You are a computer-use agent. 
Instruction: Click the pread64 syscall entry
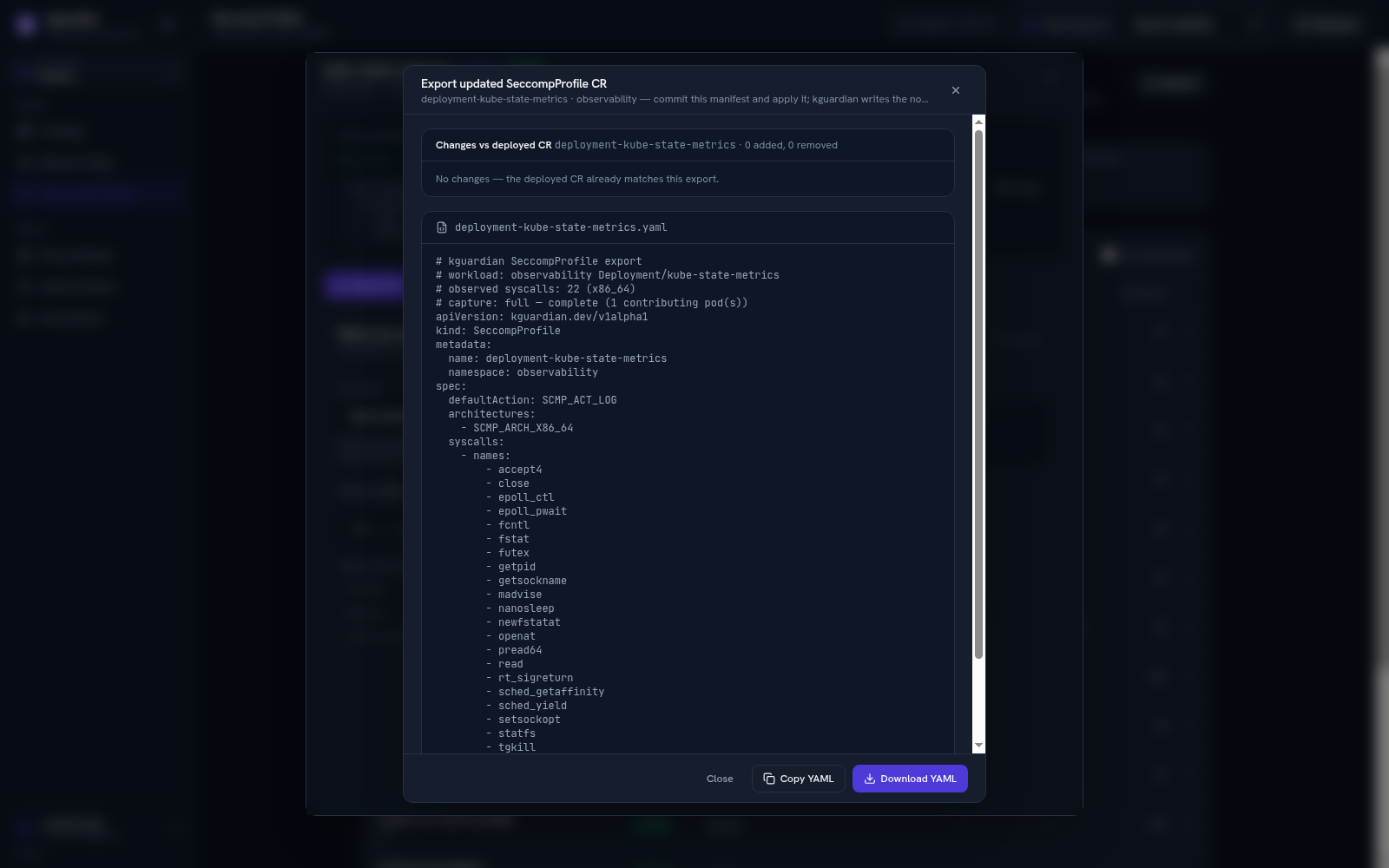click(x=520, y=650)
